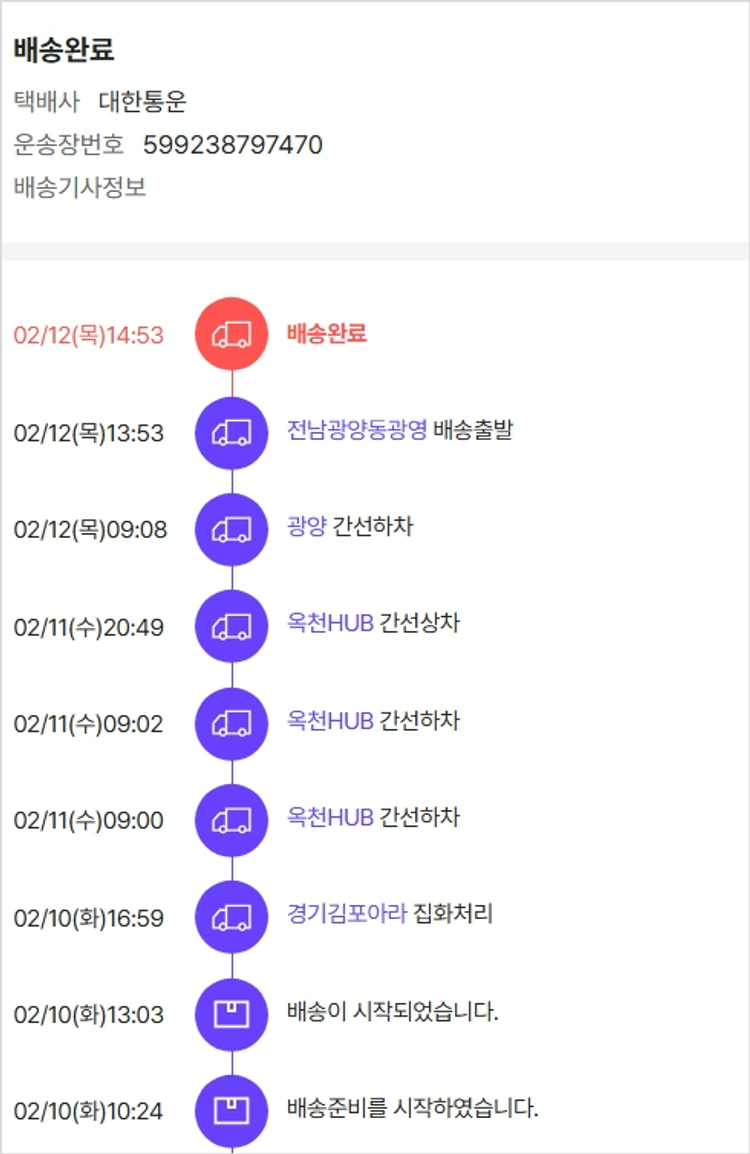Click the 02/10(화)16:59 timestamp
Screen dimensions: 750x1154
tap(88, 918)
